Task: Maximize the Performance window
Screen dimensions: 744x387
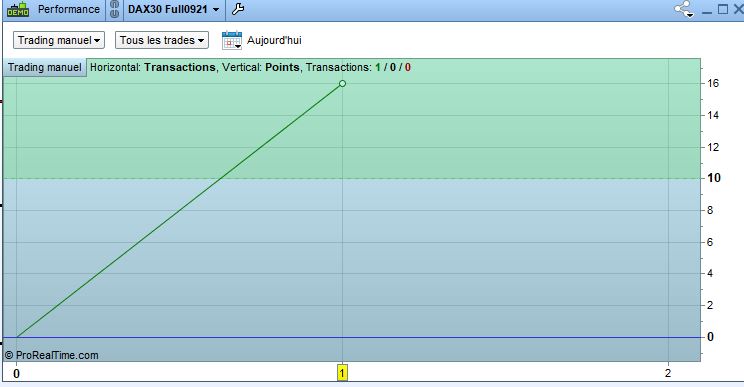Action: coord(723,9)
